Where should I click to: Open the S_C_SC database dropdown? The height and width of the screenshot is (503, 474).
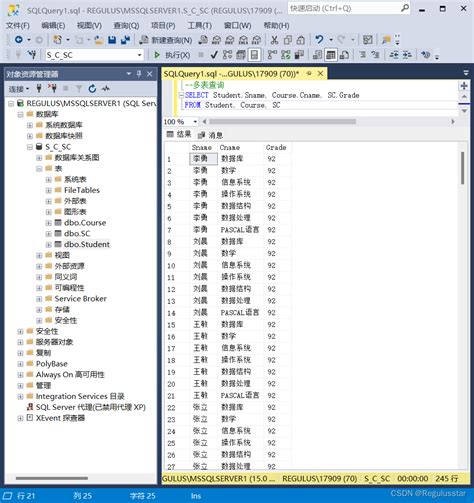140,55
